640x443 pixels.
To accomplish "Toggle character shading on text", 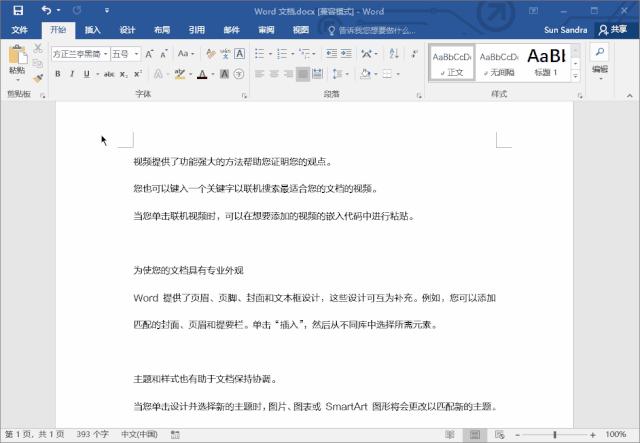I will coord(224,74).
